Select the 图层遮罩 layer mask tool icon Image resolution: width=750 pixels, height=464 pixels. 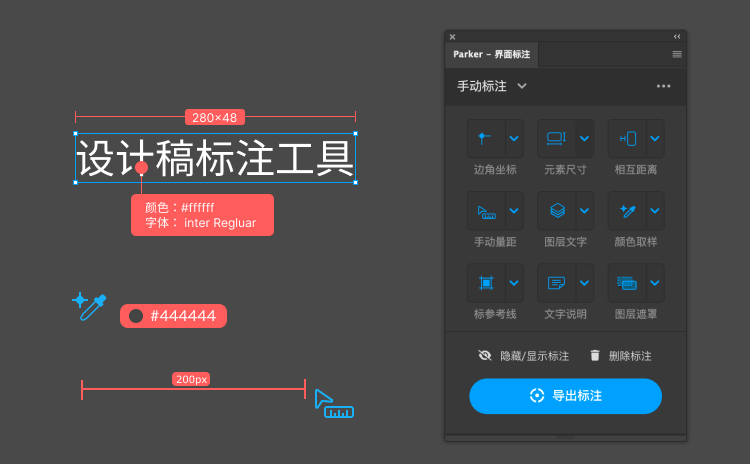click(627, 283)
